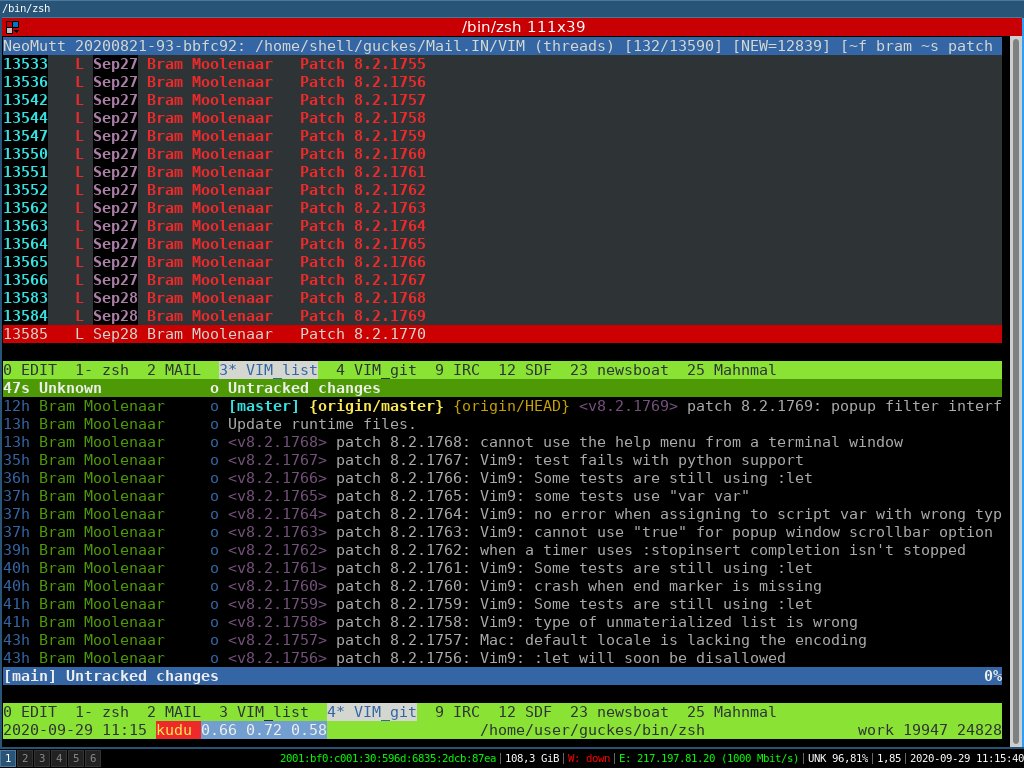The image size is (1024, 768).
Task: Select the 'Update runtime files.' commit
Action: pyautogui.click(x=502, y=424)
